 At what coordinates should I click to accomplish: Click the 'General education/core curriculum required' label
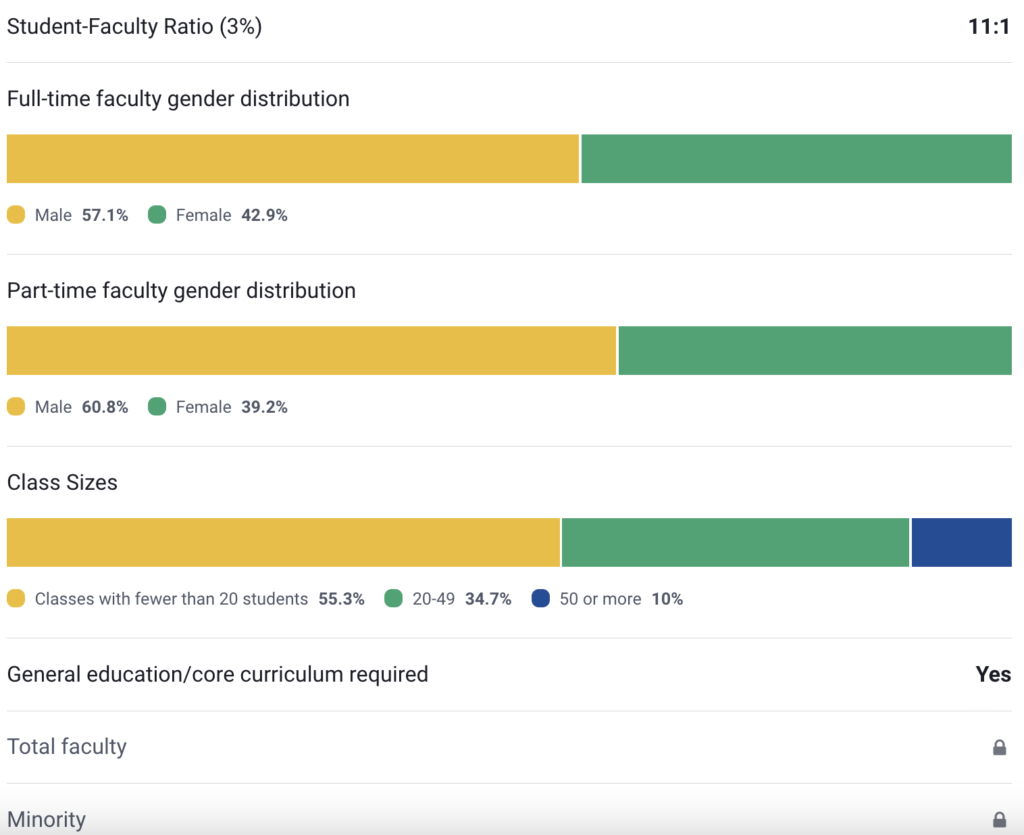(217, 674)
